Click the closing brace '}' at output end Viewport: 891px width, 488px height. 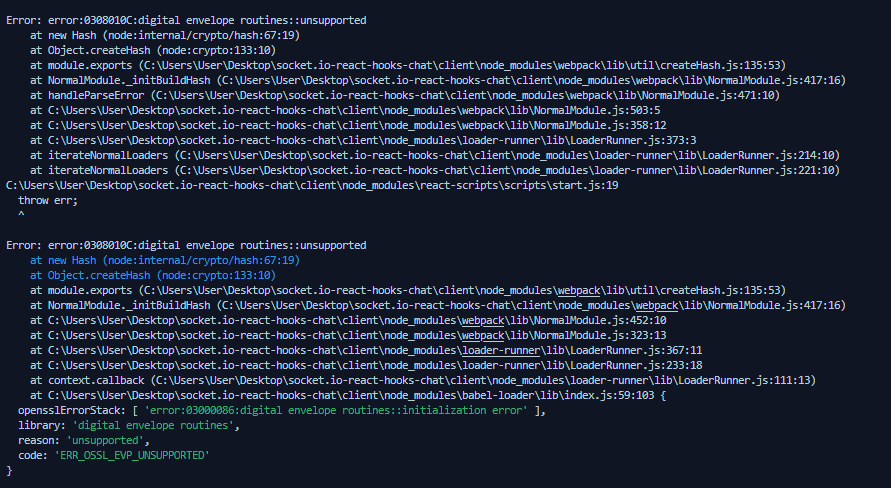(x=9, y=470)
